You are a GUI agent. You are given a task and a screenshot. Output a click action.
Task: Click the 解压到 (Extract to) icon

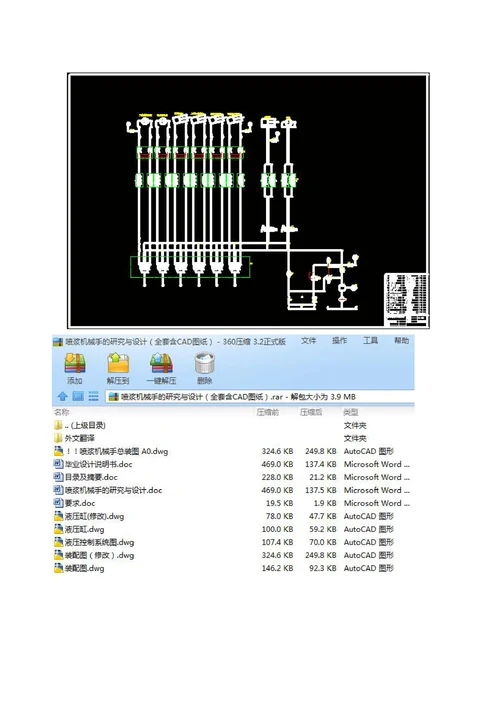pyautogui.click(x=118, y=363)
